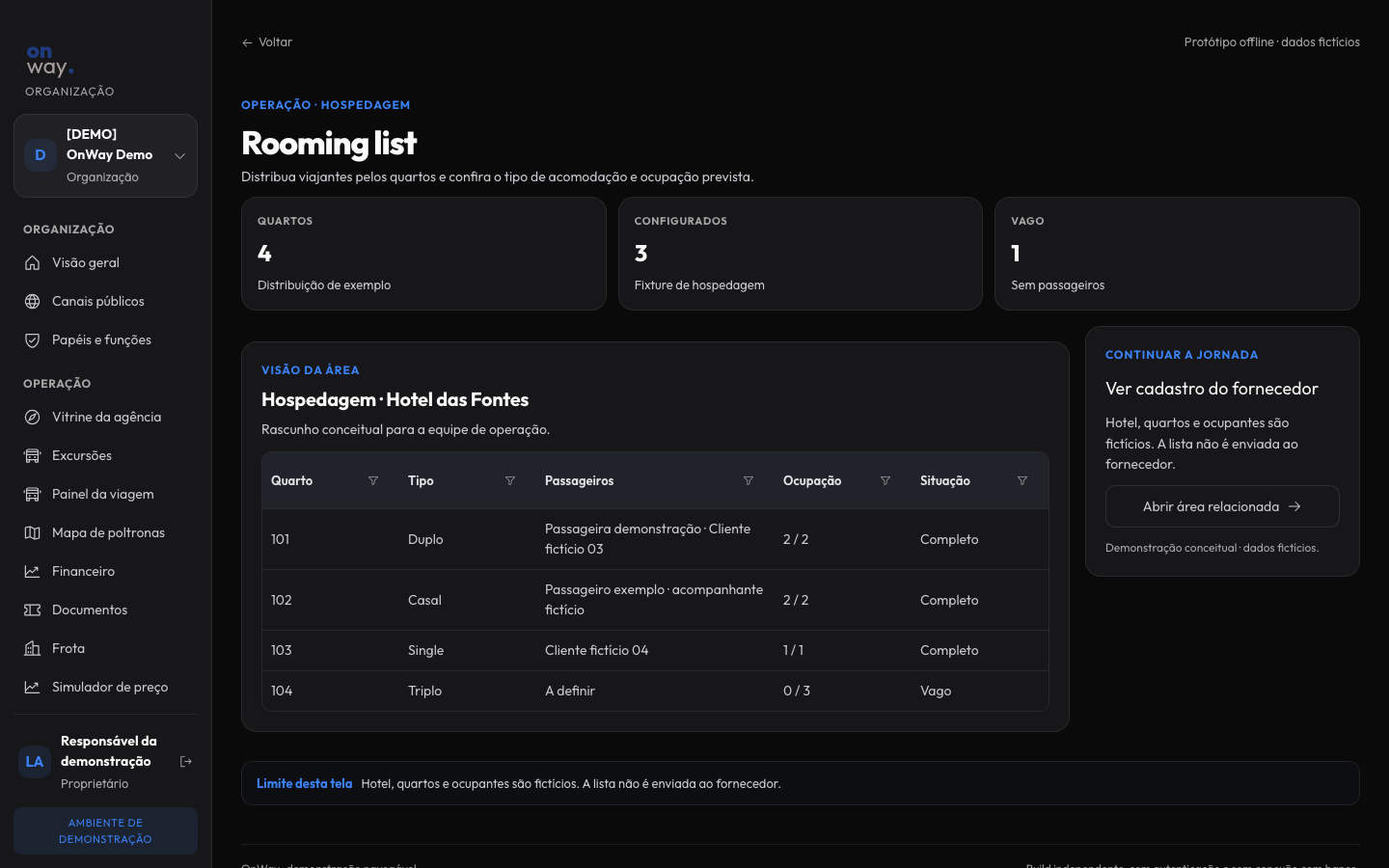Viewport: 1389px width, 868px height.
Task: Click the Limite desta tela label
Action: pyautogui.click(x=304, y=783)
